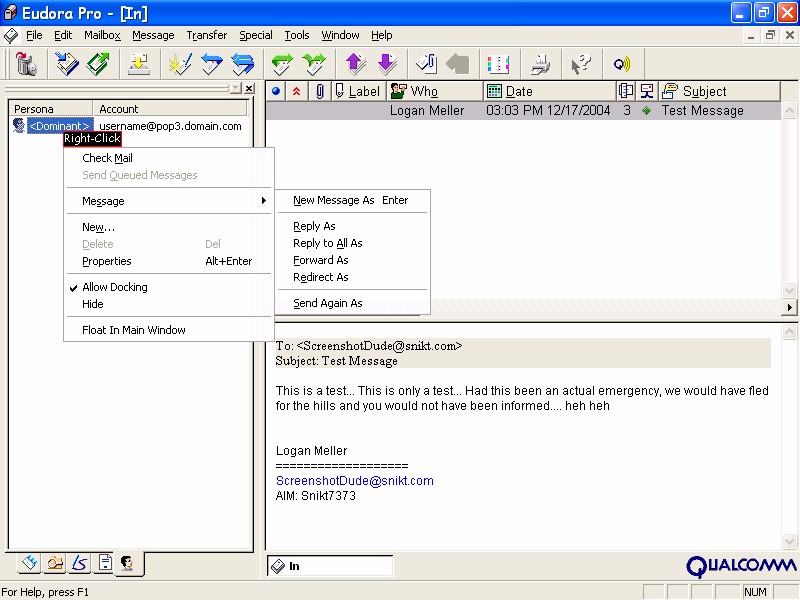Select Reply As in the submenu
Screen dimensions: 800x600
pyautogui.click(x=352, y=226)
